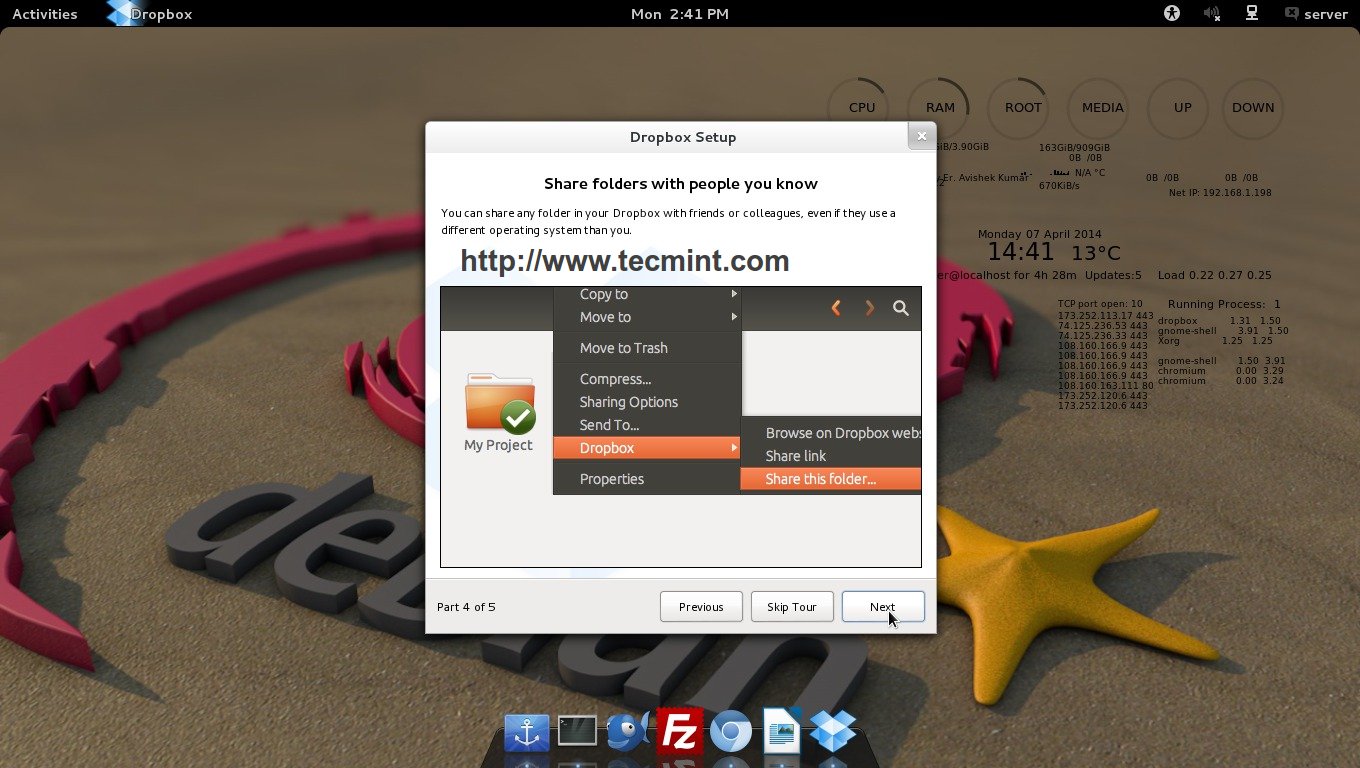Open the Bluefish editor fish icon
The width and height of the screenshot is (1360, 768).
point(629,731)
